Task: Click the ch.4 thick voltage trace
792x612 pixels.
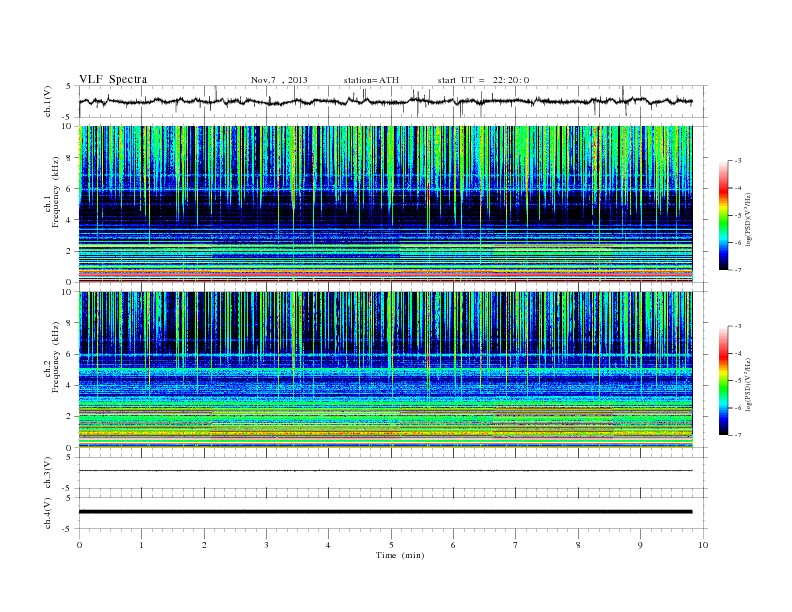Action: pyautogui.click(x=386, y=512)
